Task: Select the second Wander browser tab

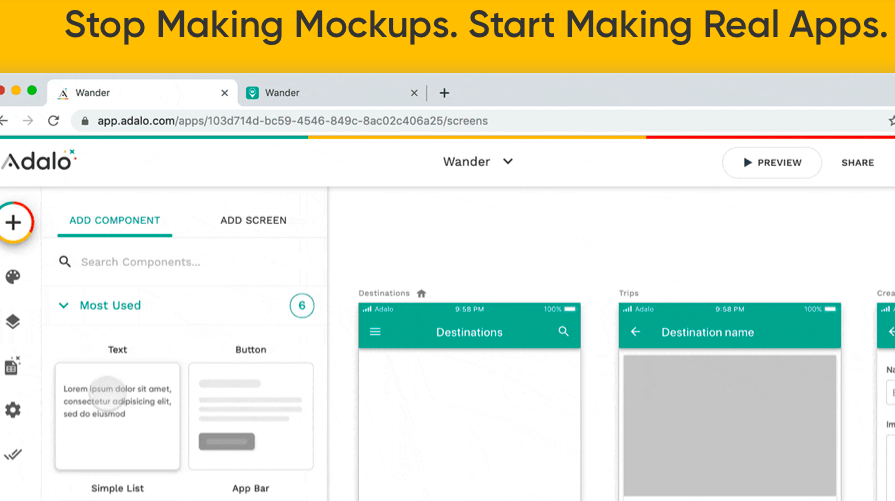Action: (333, 92)
